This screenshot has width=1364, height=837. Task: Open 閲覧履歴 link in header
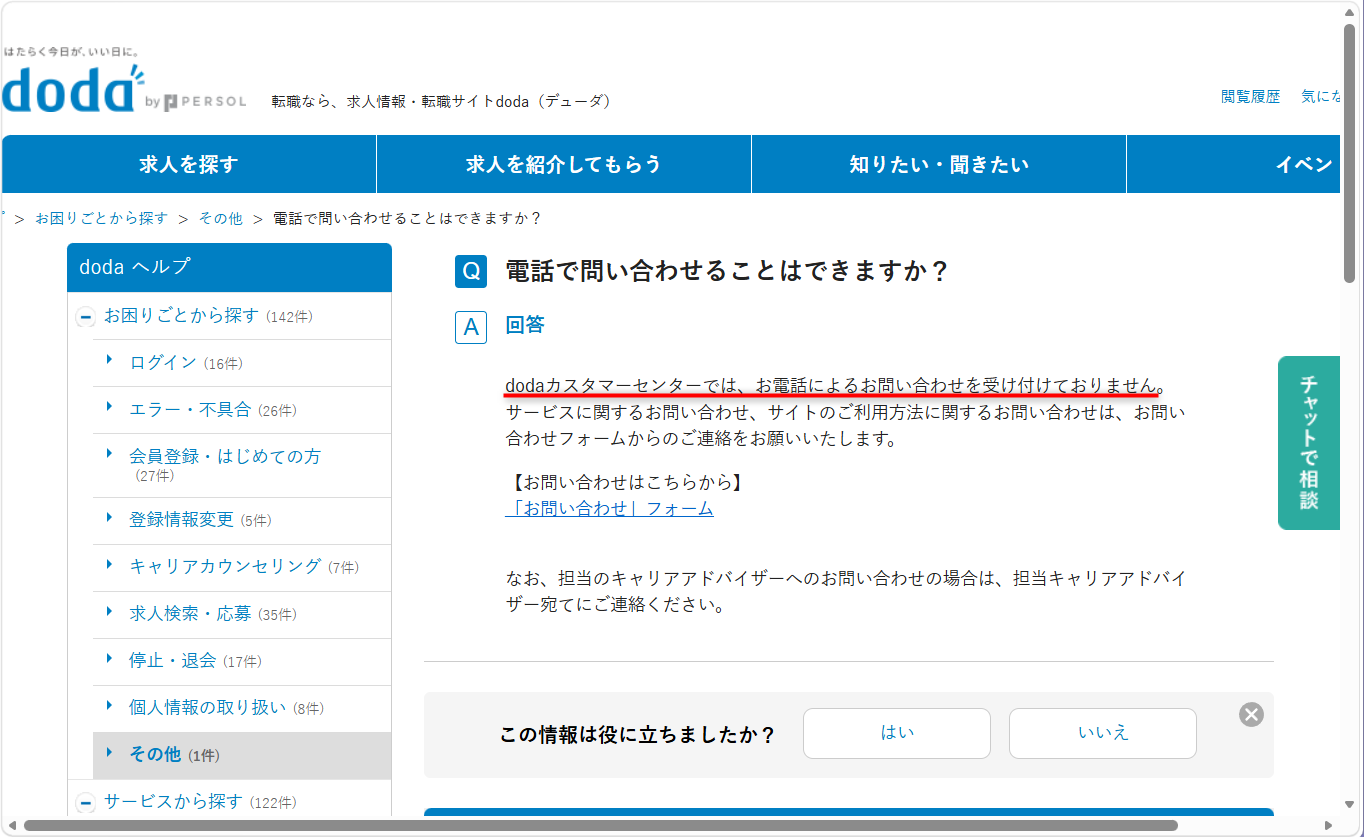[1250, 97]
